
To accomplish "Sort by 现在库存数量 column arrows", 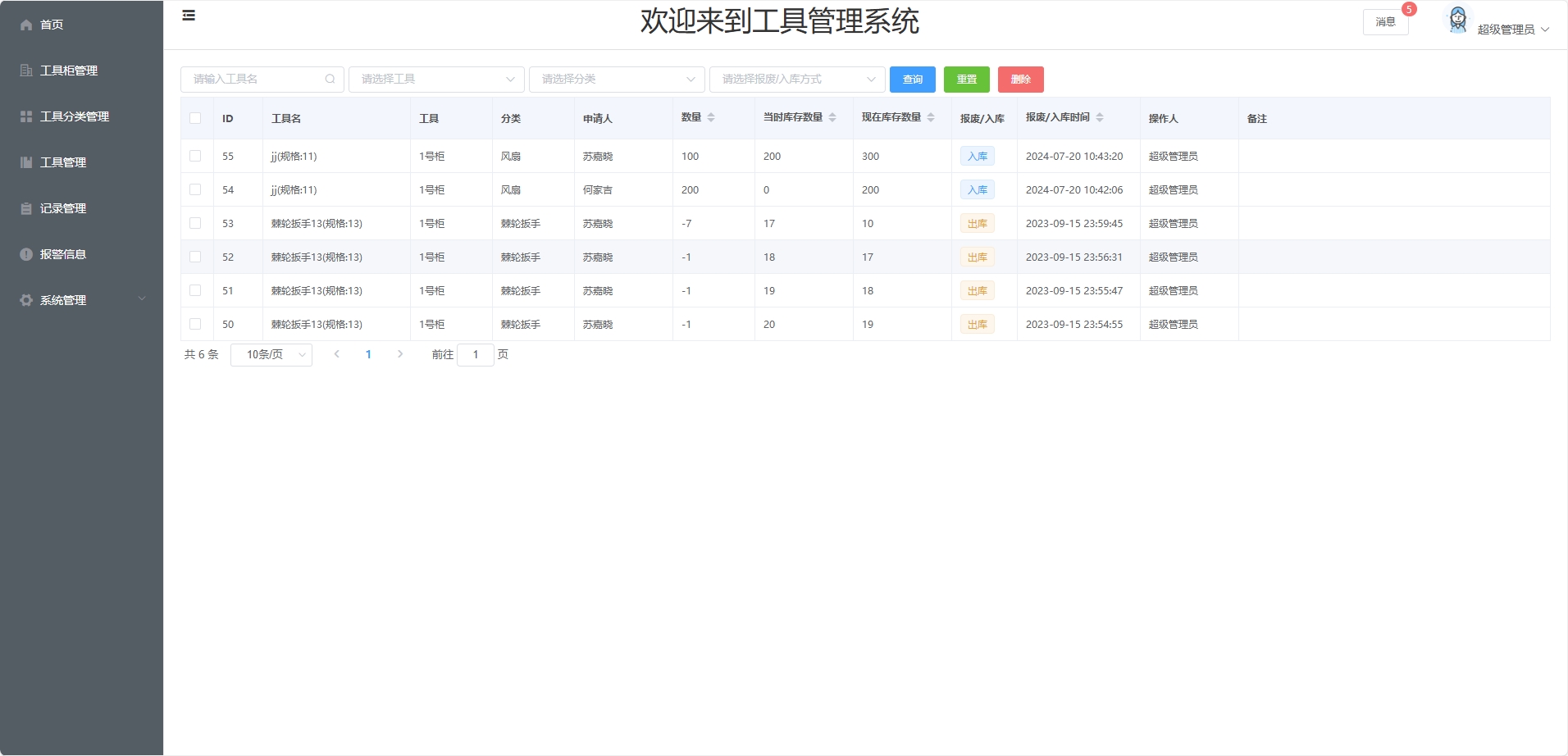I will click(931, 118).
